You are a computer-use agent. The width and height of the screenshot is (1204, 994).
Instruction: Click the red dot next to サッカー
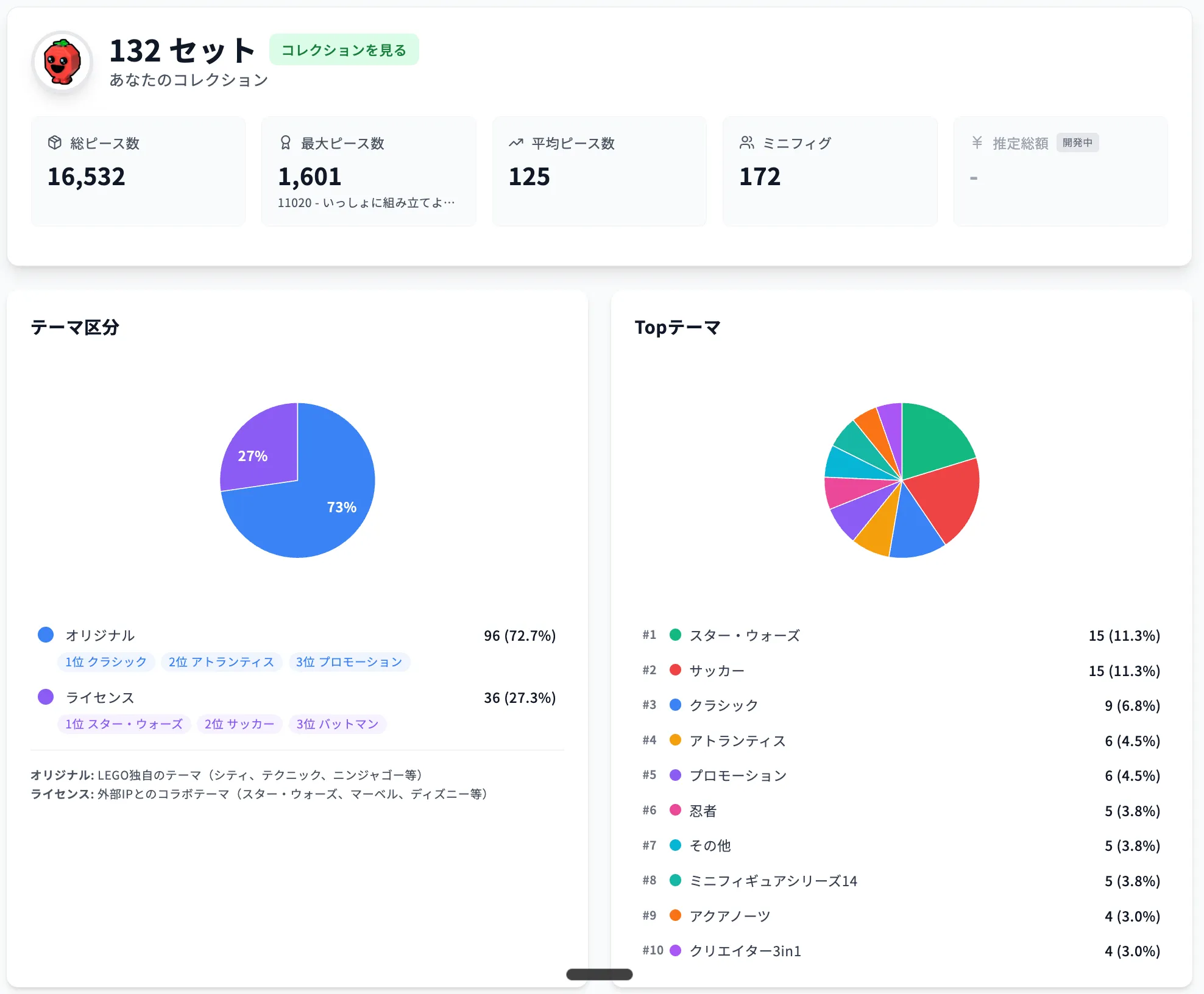[x=675, y=669]
